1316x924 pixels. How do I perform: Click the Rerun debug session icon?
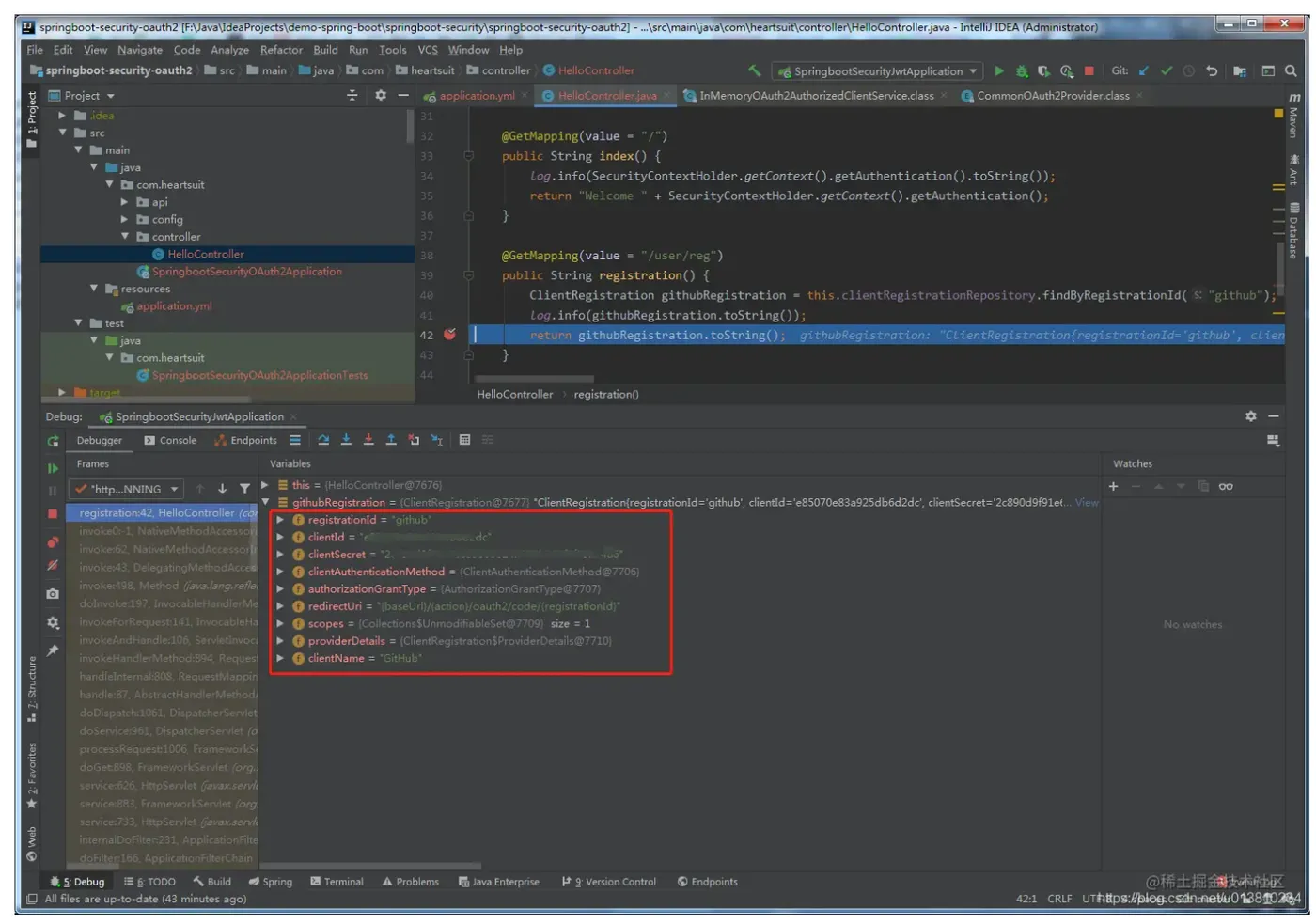53,441
